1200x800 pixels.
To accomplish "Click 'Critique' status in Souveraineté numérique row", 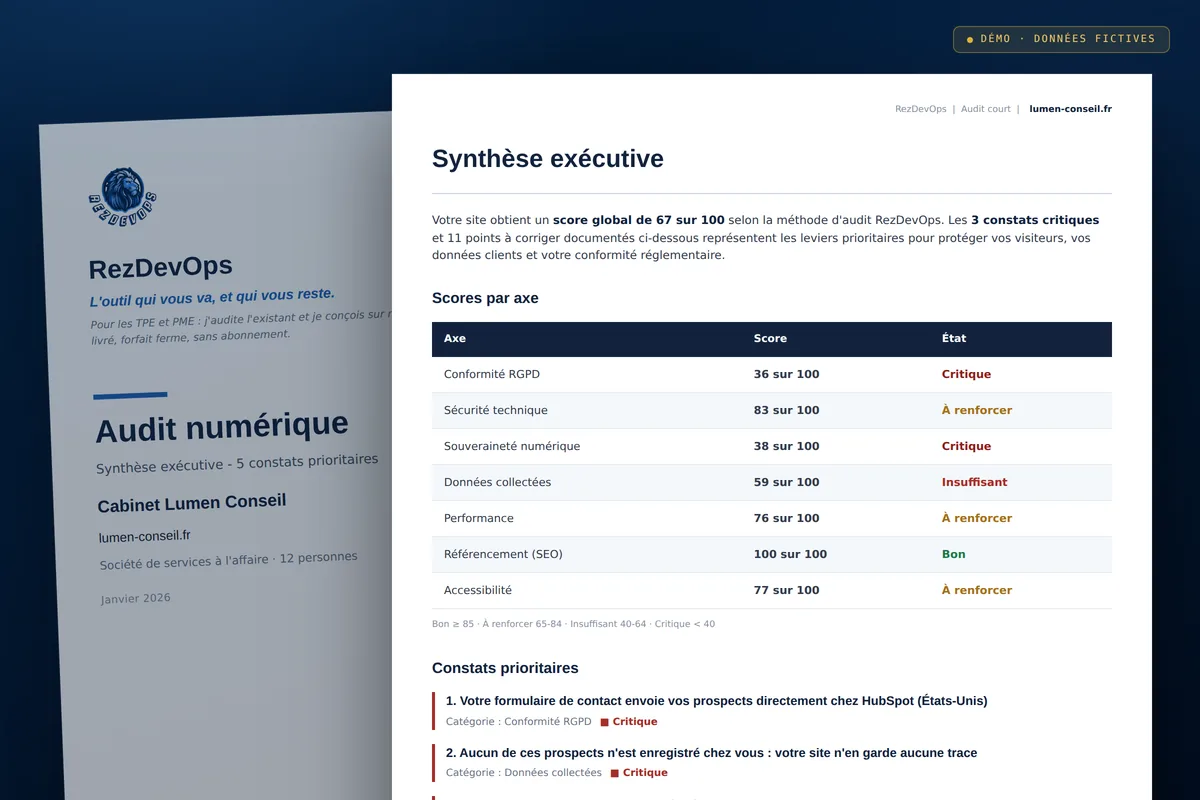I will [966, 446].
